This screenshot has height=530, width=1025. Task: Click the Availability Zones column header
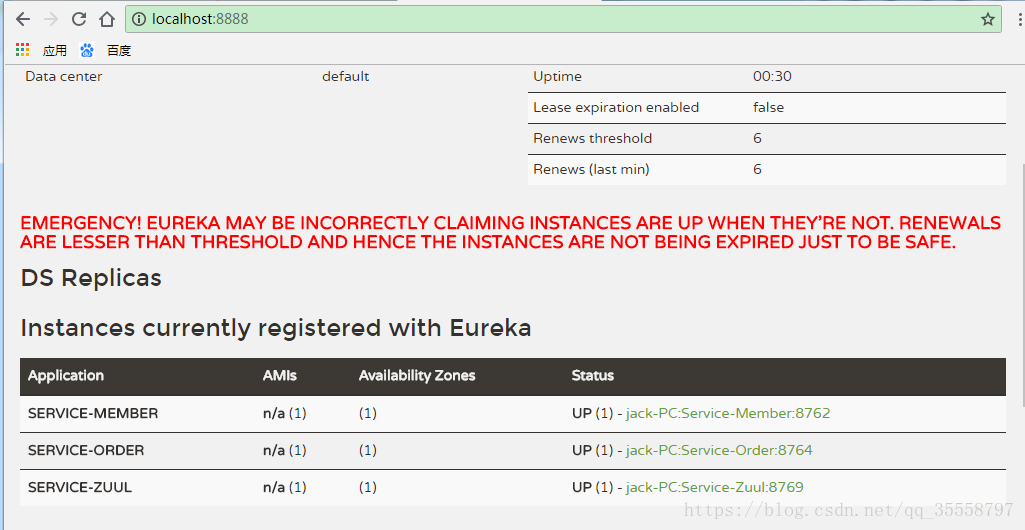click(416, 376)
